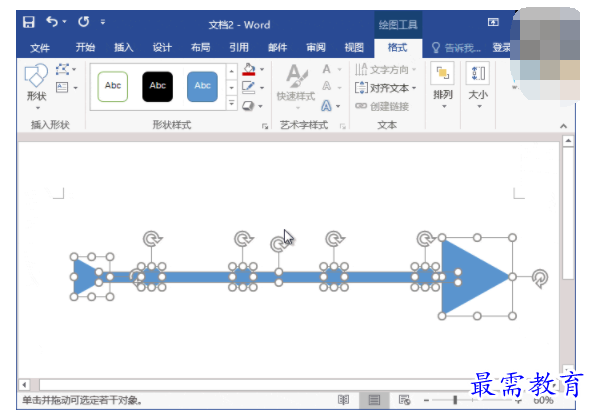This screenshot has height=416, width=592.
Task: Switch to Web Layout view icon
Action: click(x=404, y=400)
